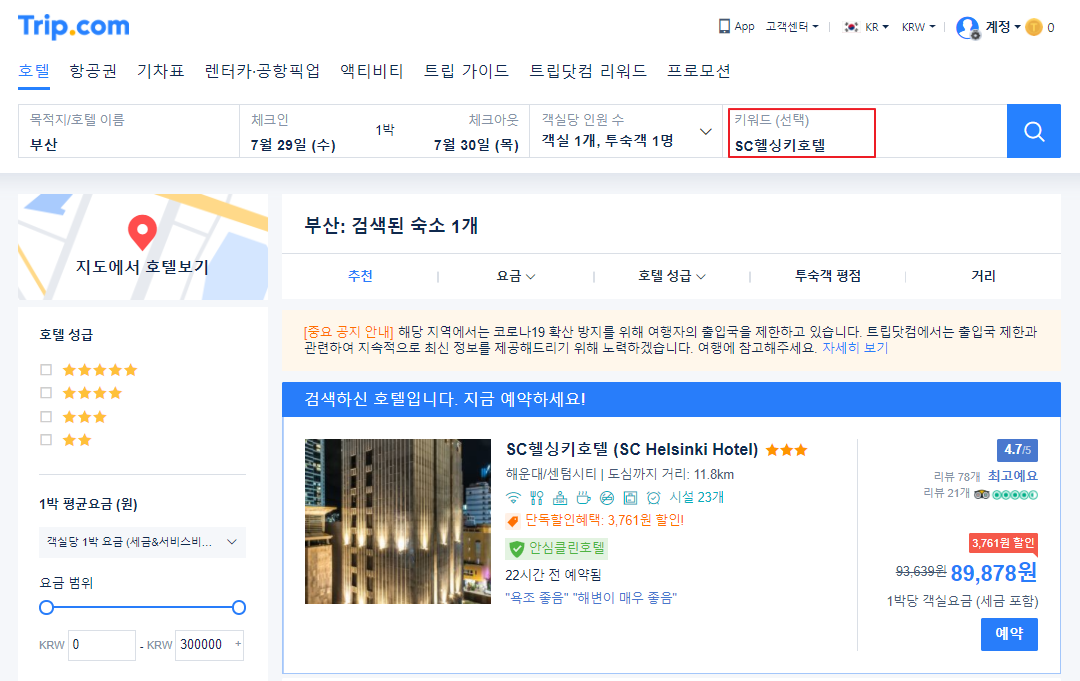Sort results by 투숙객 평점
Screen dimensions: 1080x681
click(828, 276)
